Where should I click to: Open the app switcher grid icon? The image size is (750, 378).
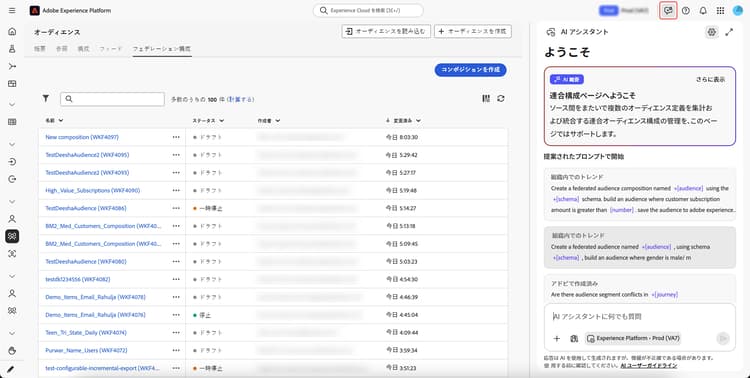click(x=720, y=11)
